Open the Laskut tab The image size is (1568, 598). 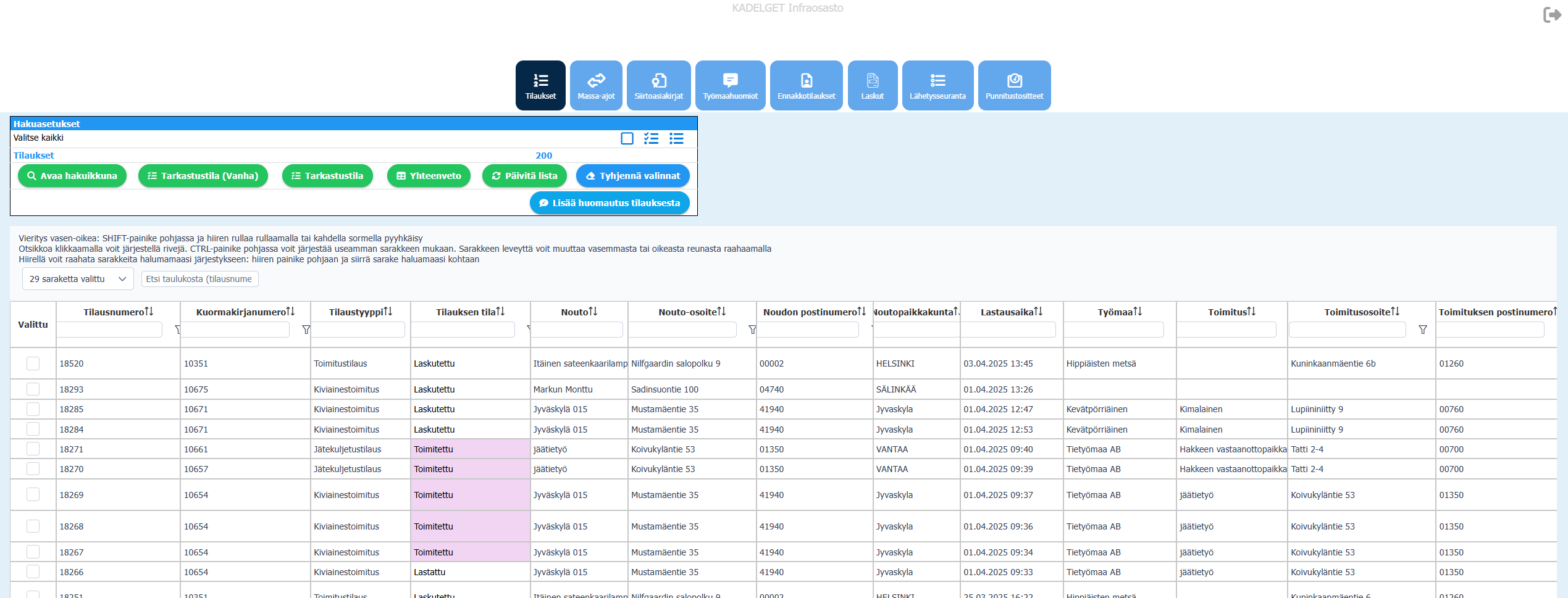coord(872,86)
